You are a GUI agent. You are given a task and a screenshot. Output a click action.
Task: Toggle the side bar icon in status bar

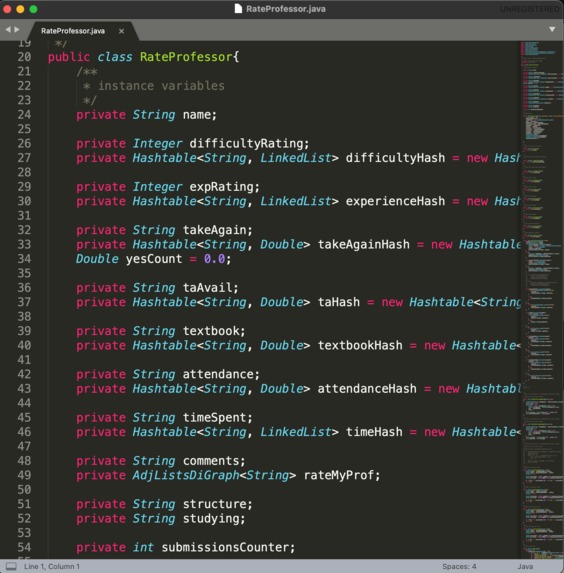coord(11,566)
